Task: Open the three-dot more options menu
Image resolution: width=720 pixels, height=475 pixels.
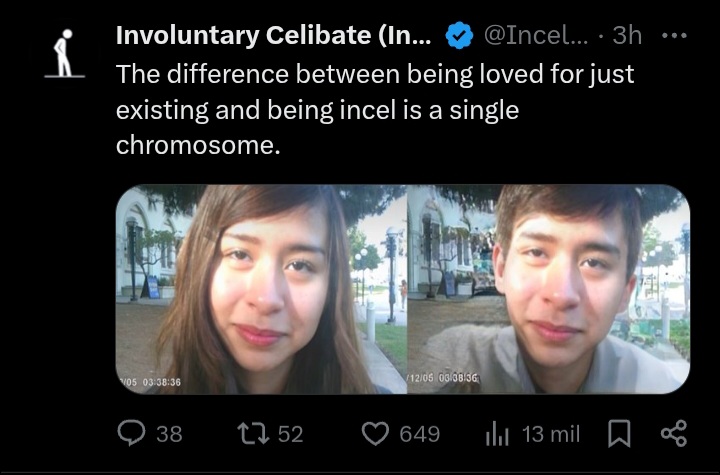Action: point(675,36)
